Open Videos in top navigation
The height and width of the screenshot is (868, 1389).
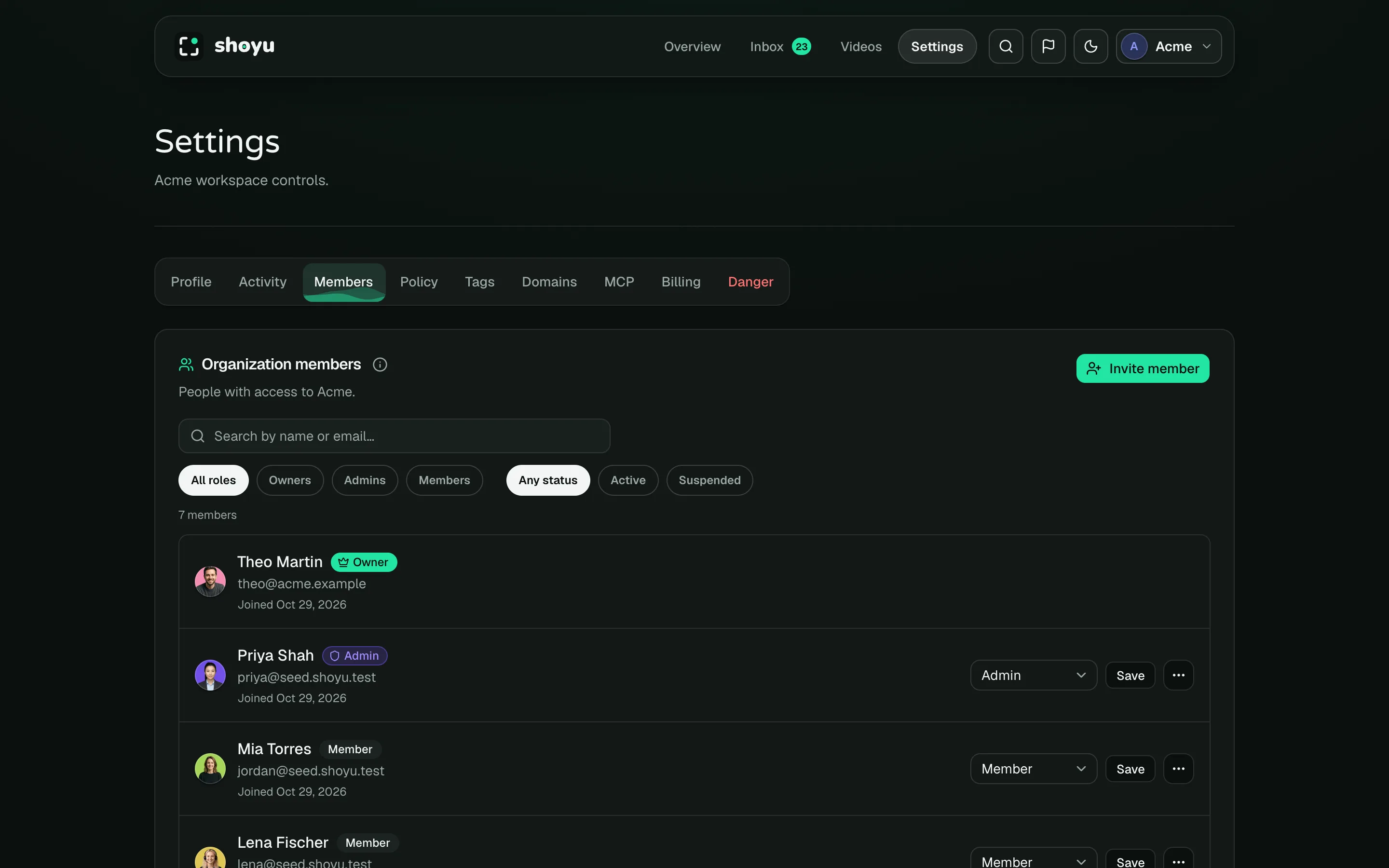pos(861,46)
